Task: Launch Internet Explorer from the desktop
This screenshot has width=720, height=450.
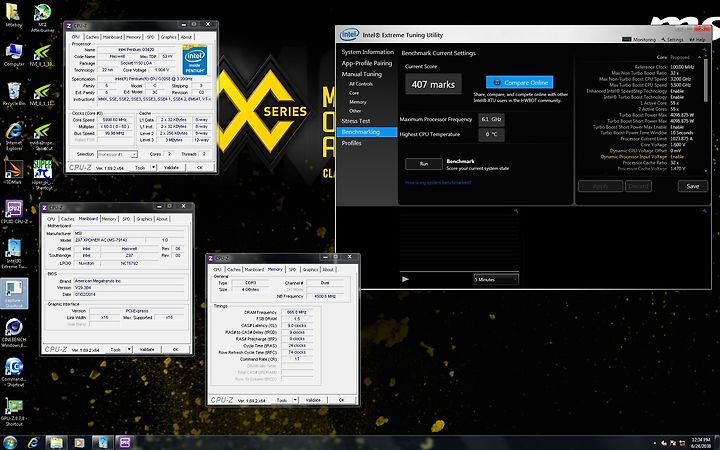Action: tap(14, 136)
